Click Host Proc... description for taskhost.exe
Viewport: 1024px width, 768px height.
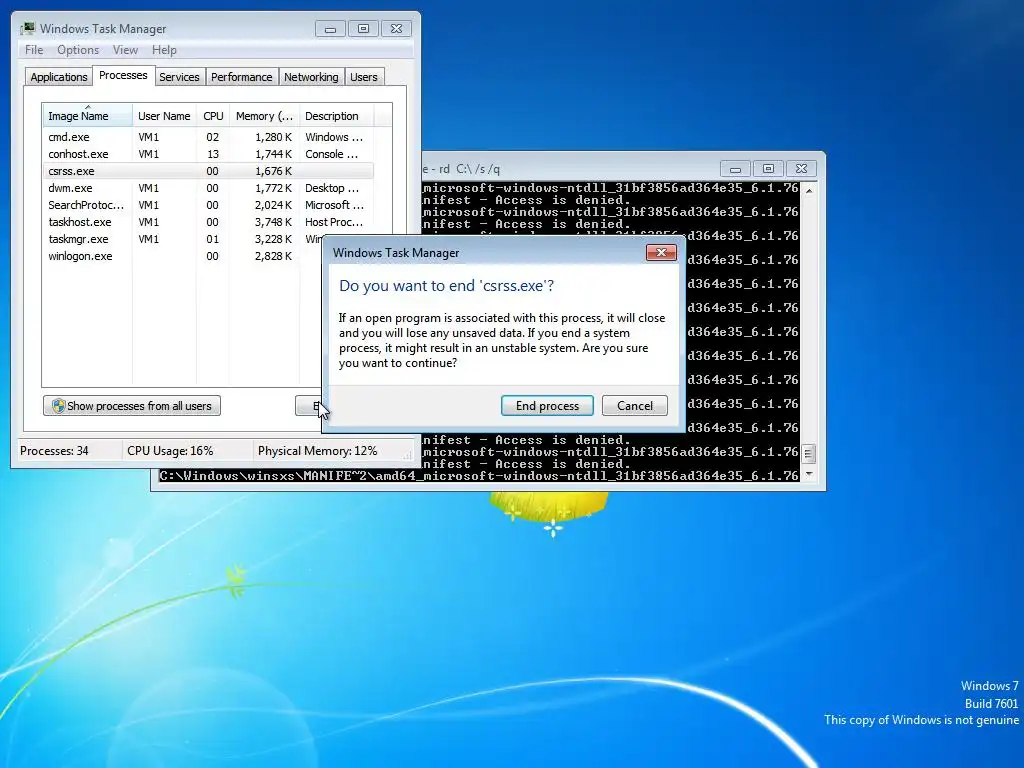[x=334, y=222]
